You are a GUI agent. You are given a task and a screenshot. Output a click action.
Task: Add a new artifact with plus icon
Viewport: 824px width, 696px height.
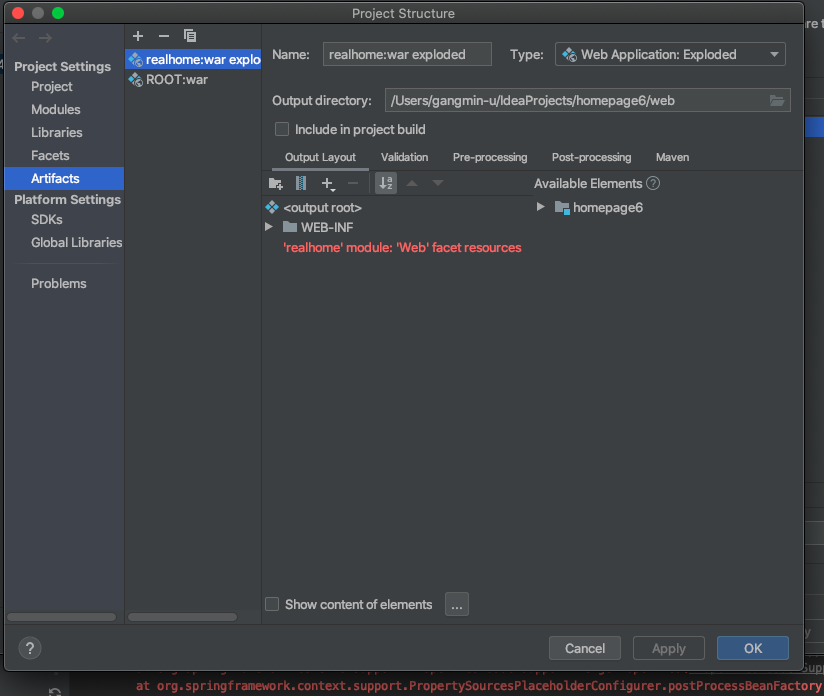point(138,36)
